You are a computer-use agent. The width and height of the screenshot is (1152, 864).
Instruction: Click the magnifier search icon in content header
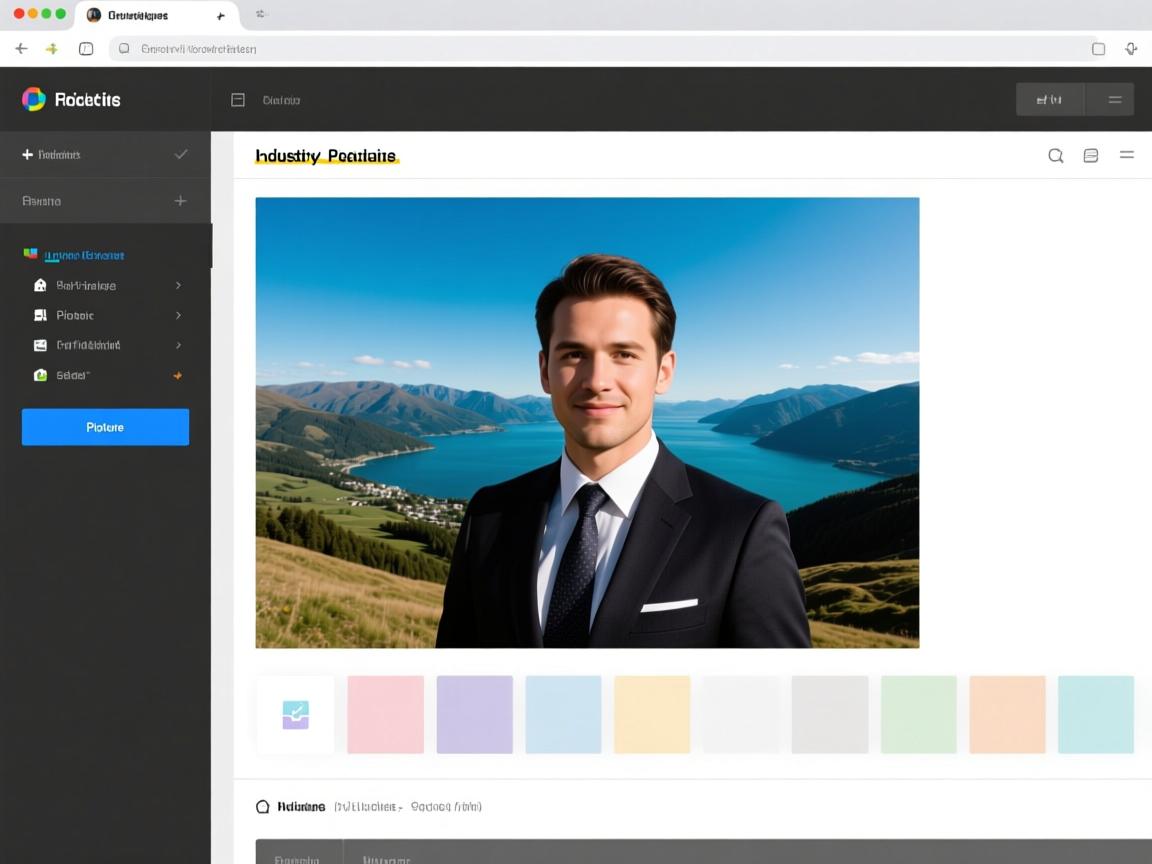(x=1055, y=156)
